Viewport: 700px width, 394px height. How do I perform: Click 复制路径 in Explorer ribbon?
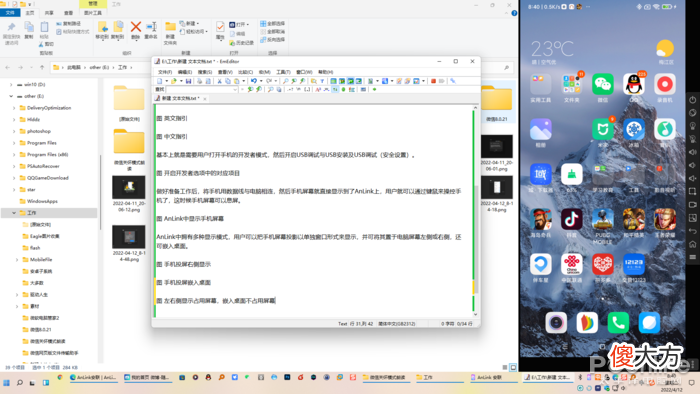click(68, 24)
